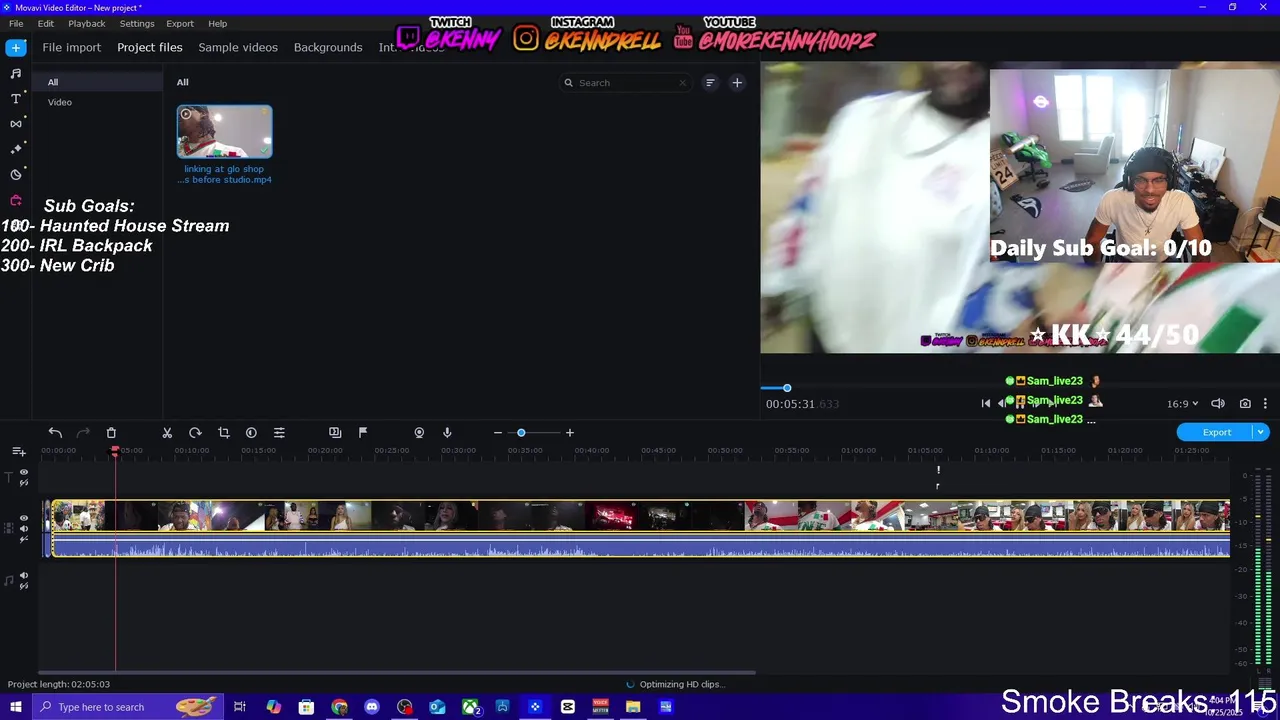1280x720 pixels.
Task: Record a voiceover with microphone icon
Action: (447, 432)
